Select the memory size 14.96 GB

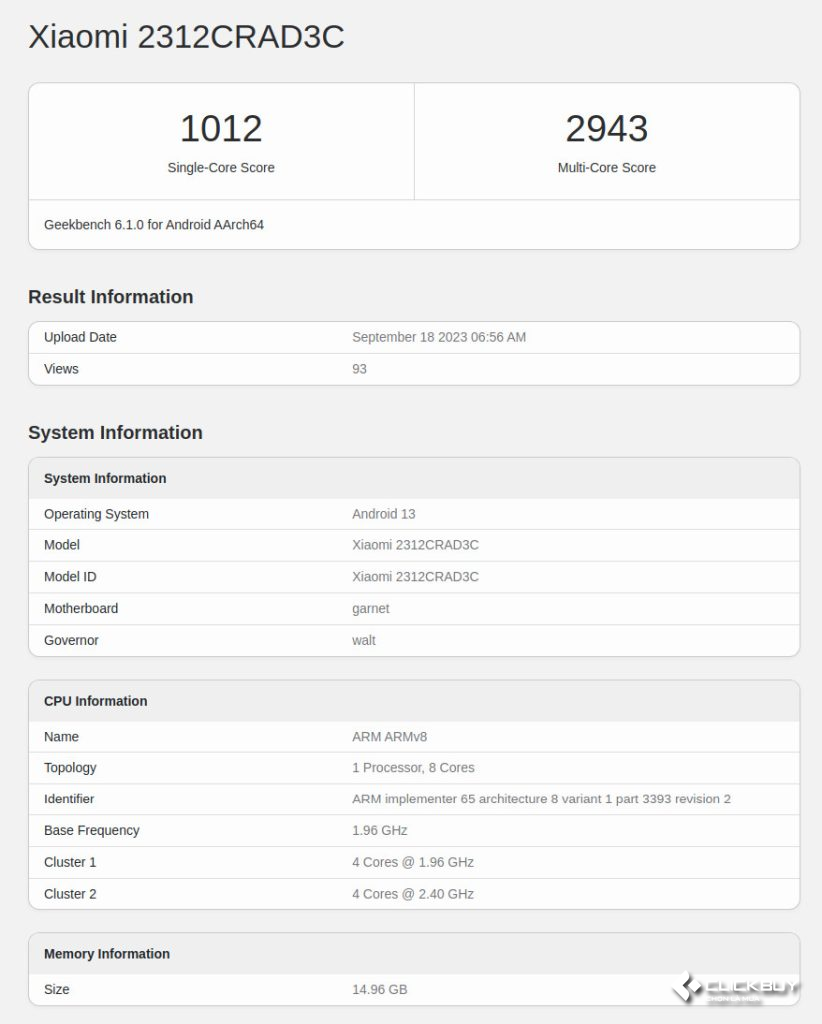tap(380, 990)
